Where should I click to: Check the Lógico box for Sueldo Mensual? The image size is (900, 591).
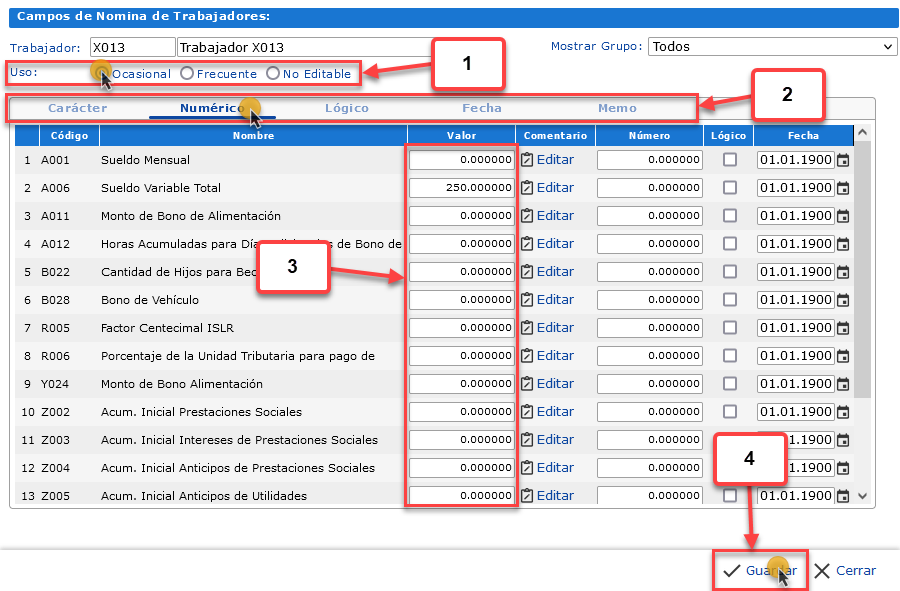730,160
